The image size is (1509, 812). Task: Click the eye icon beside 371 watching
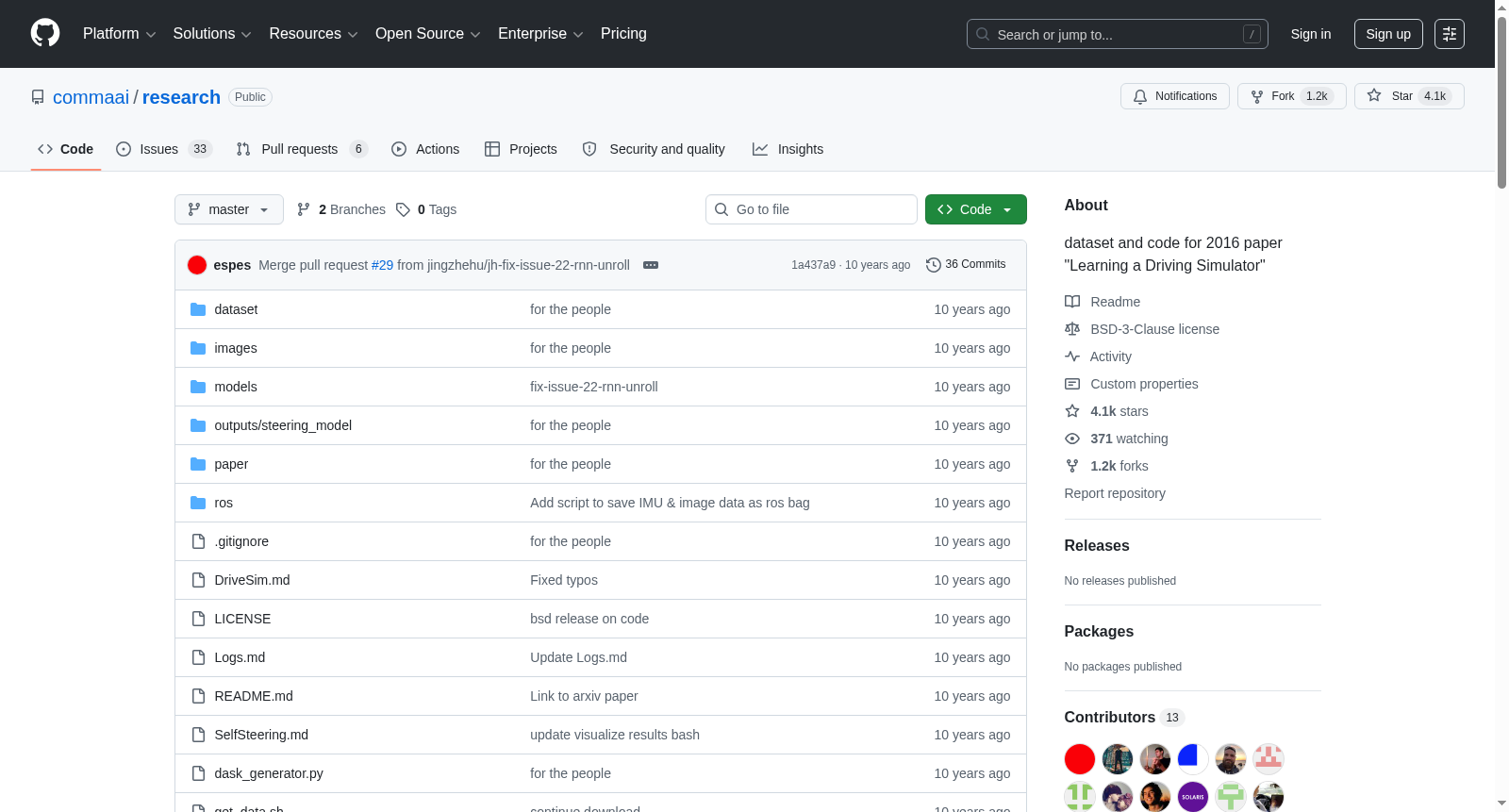[1072, 439]
